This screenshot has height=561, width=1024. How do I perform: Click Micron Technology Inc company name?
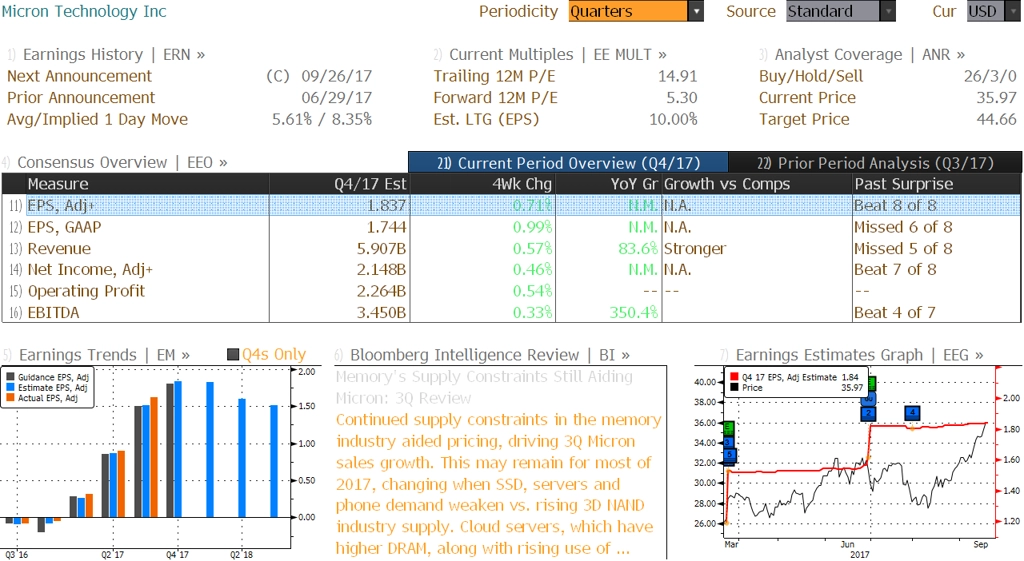point(84,11)
